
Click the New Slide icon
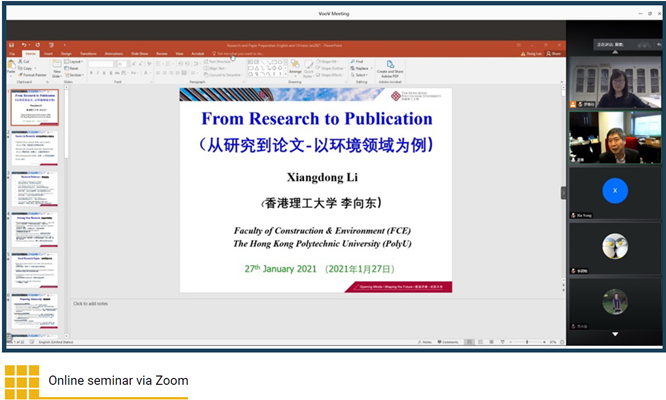coord(57,66)
